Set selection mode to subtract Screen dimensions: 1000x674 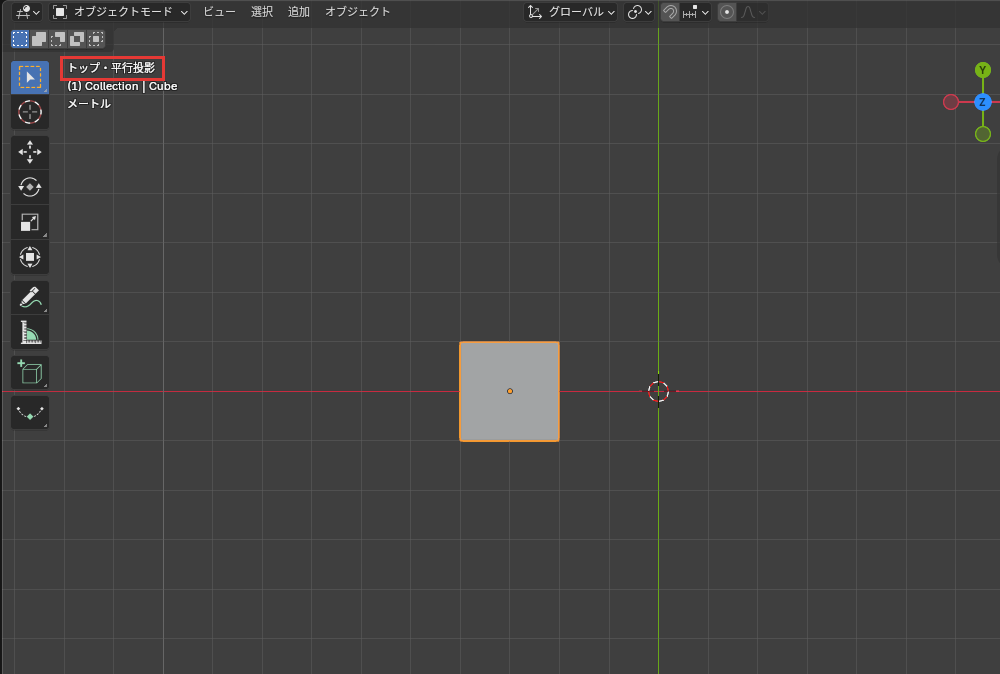coord(58,39)
